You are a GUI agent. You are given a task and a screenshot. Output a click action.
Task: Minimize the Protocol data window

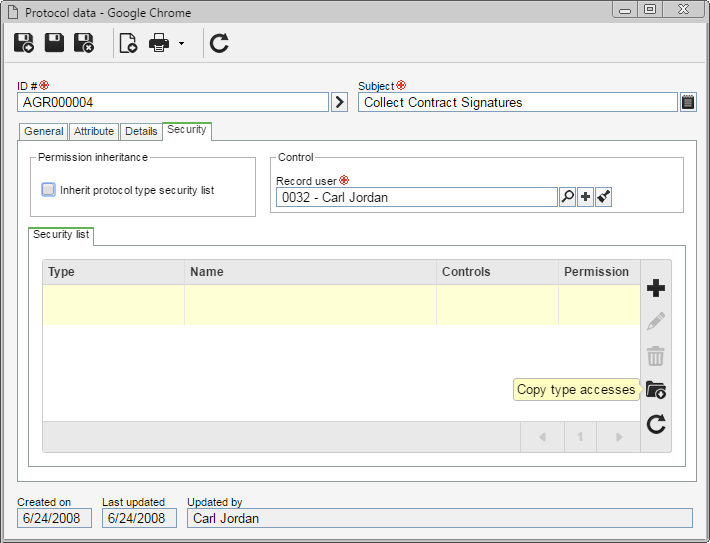click(625, 10)
